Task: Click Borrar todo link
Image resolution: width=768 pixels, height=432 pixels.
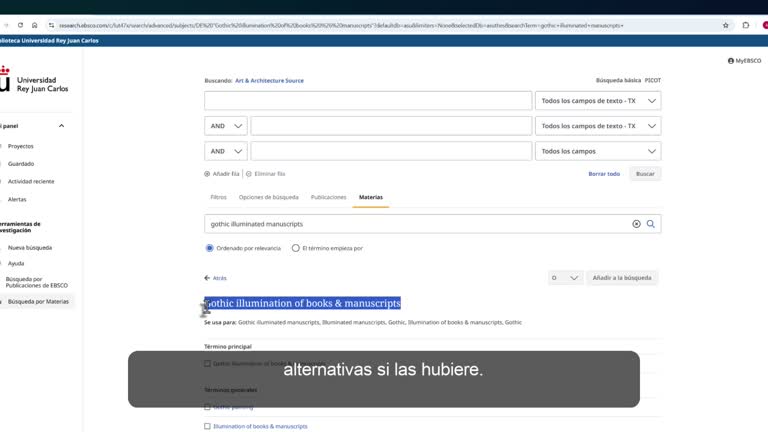Action: [x=604, y=174]
